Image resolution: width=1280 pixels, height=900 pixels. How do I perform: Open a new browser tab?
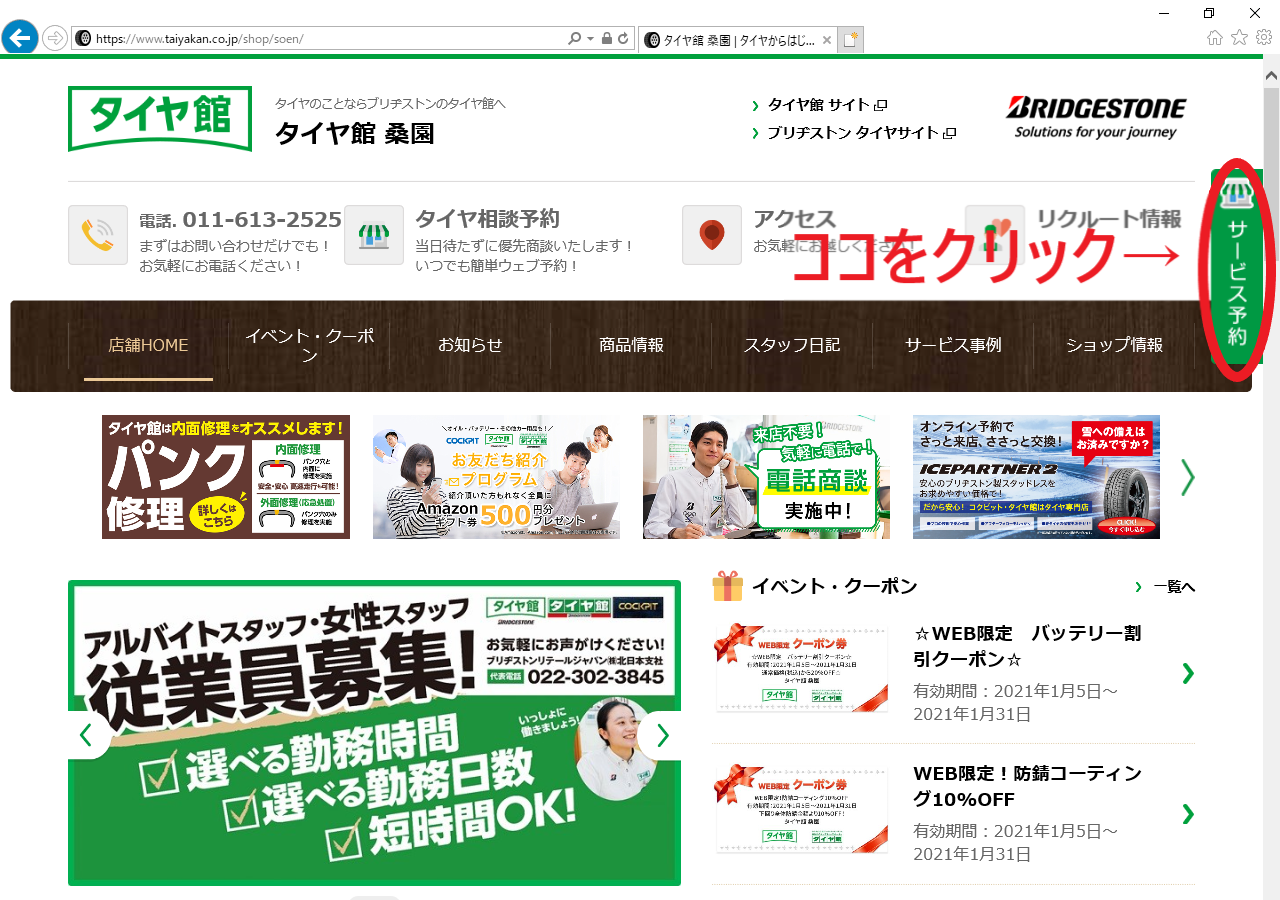click(850, 40)
